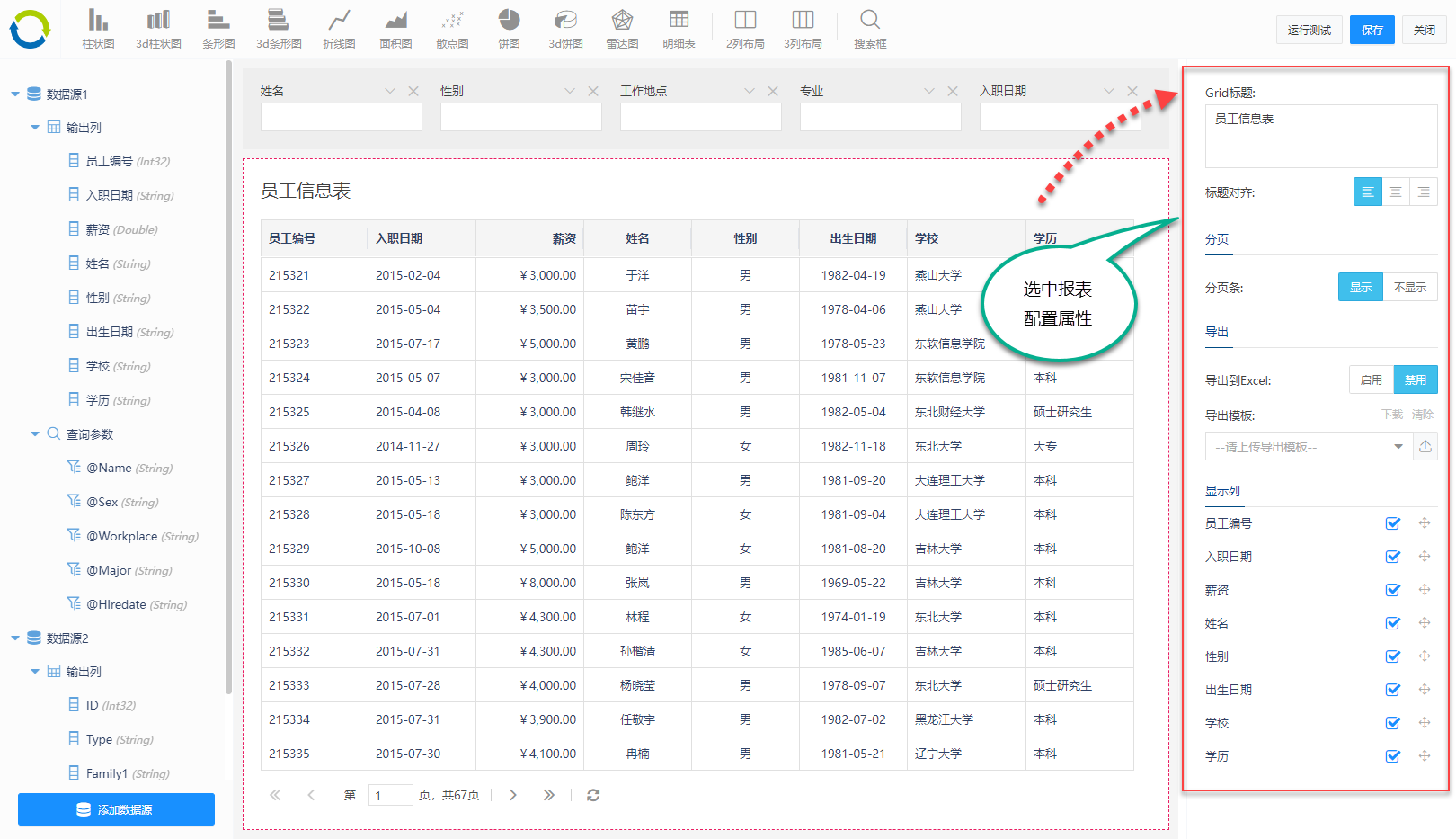The width and height of the screenshot is (1456, 839).
Task: Select the 3d饼图 chart tool
Action: click(x=566, y=29)
